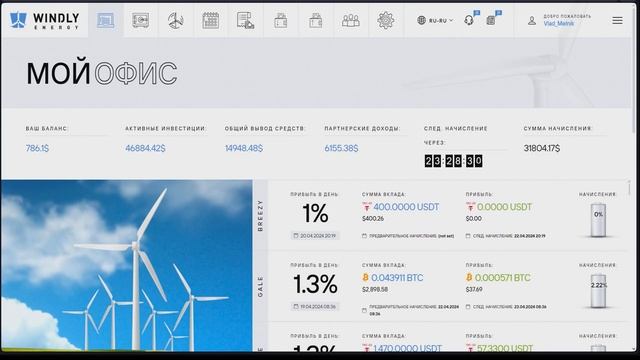640x360 pixels.
Task: Open the partners group icon in the navigation
Action: pyautogui.click(x=351, y=20)
